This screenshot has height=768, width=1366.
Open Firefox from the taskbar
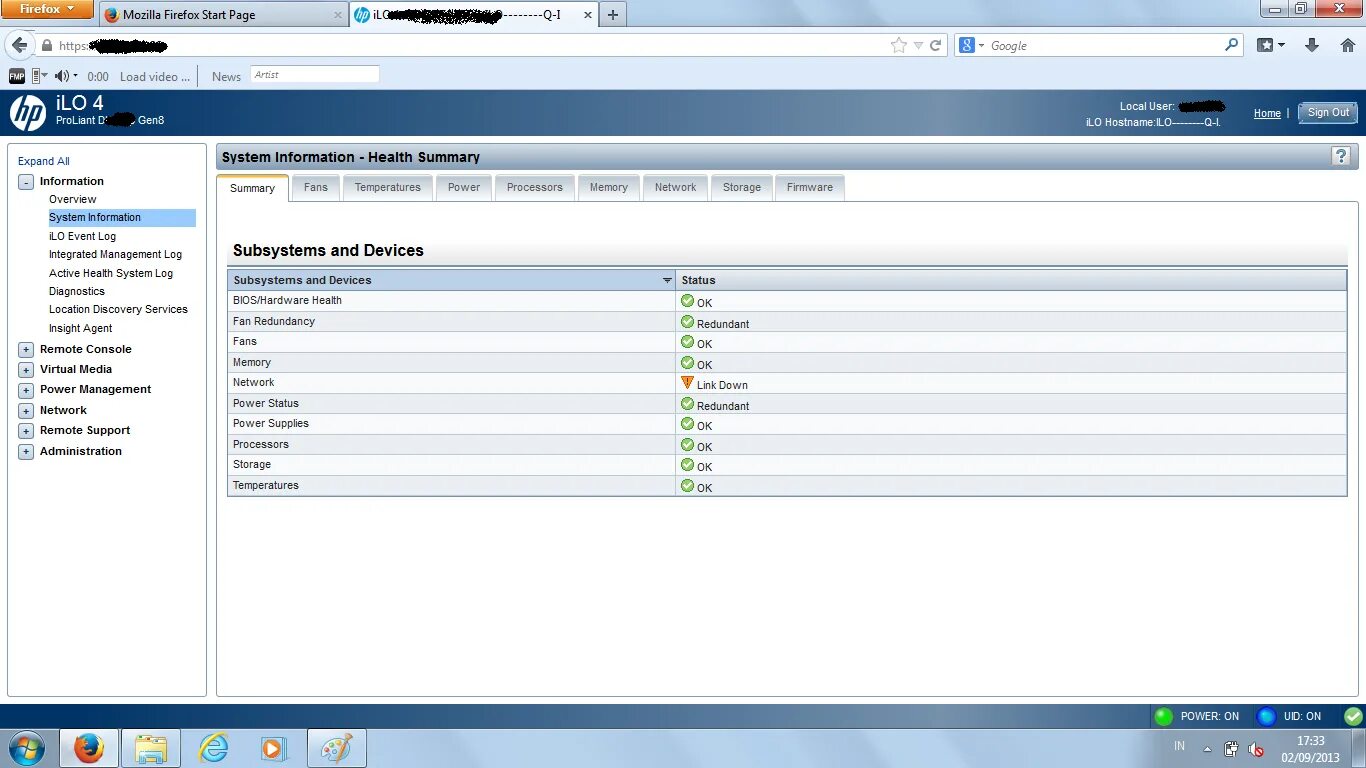click(x=89, y=748)
